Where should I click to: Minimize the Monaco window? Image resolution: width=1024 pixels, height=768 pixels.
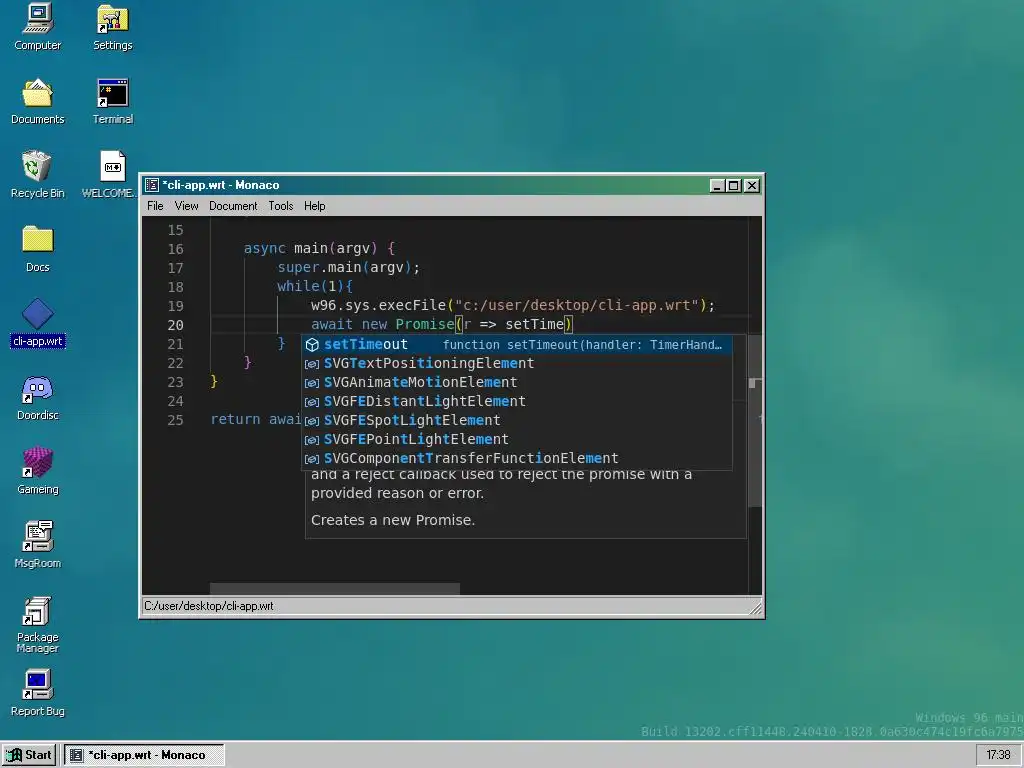coord(716,185)
